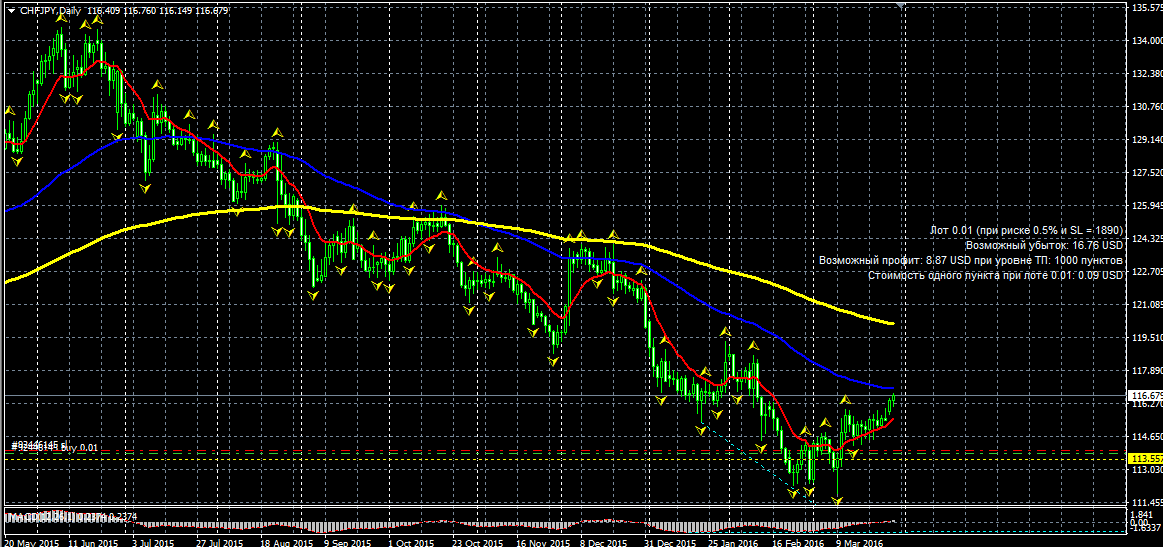Click the 125.945 price scale value
1163x547 pixels.
click(x=1147, y=206)
